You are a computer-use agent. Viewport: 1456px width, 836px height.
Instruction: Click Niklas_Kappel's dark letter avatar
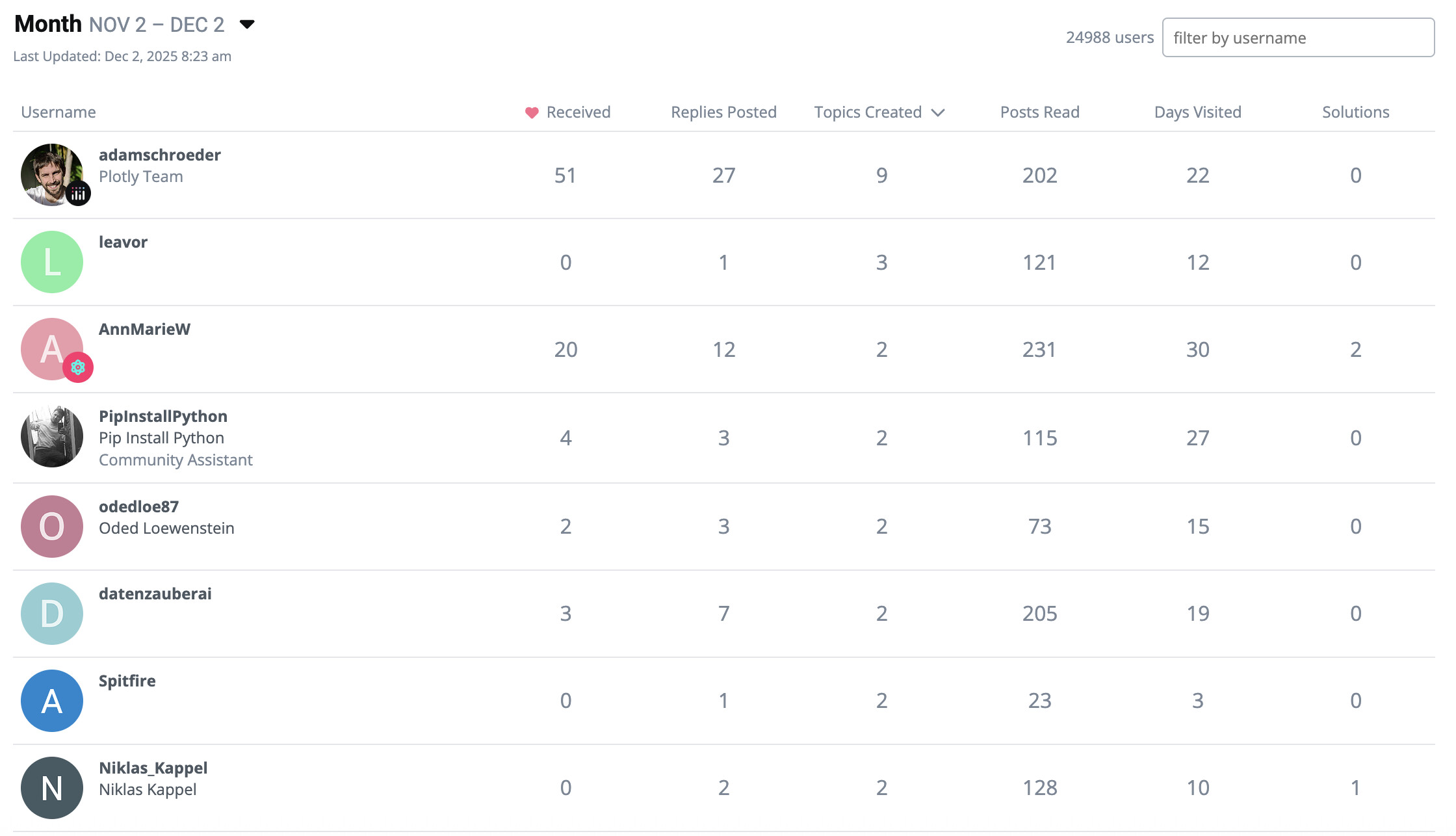point(52,788)
